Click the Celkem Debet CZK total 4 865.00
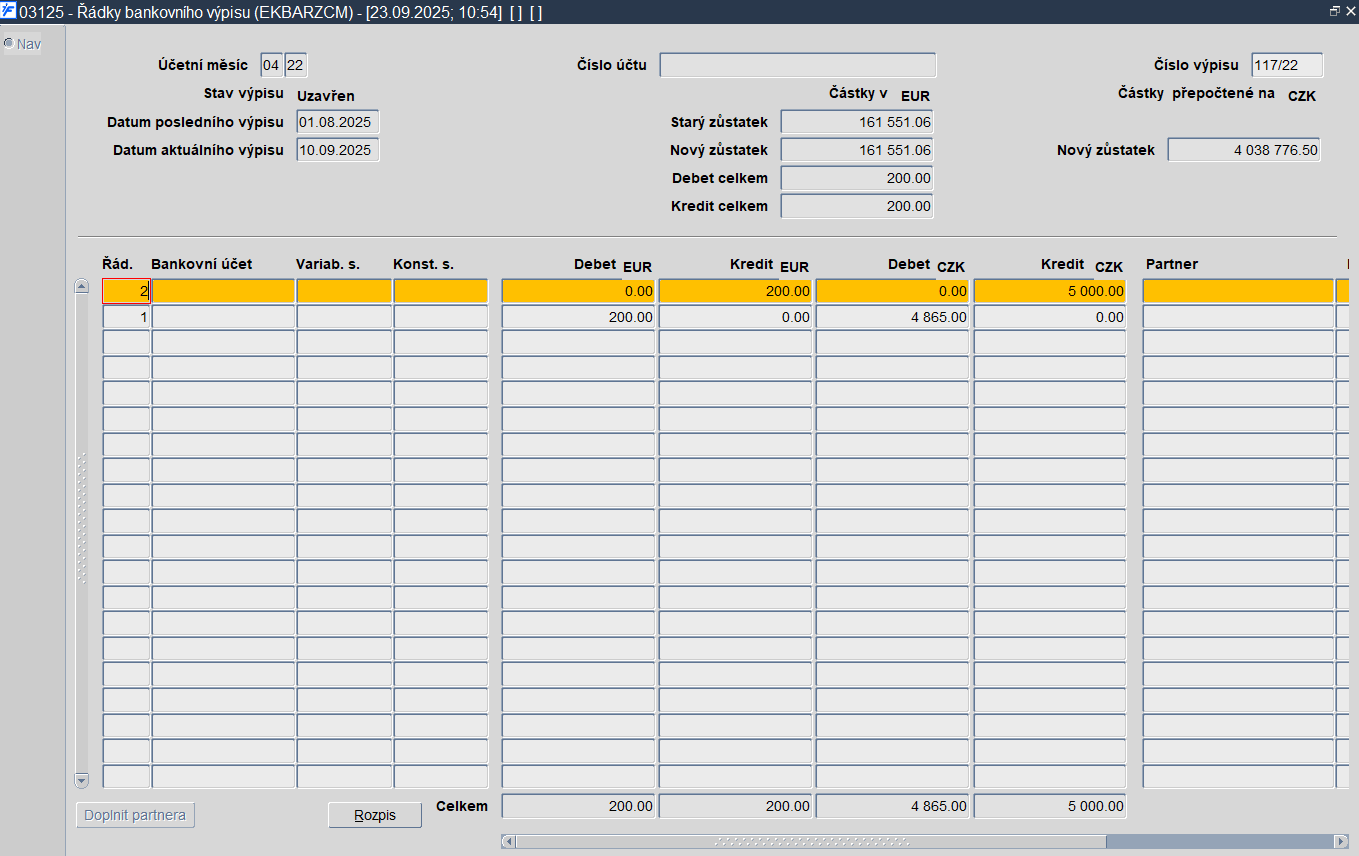1359x856 pixels. [893, 806]
